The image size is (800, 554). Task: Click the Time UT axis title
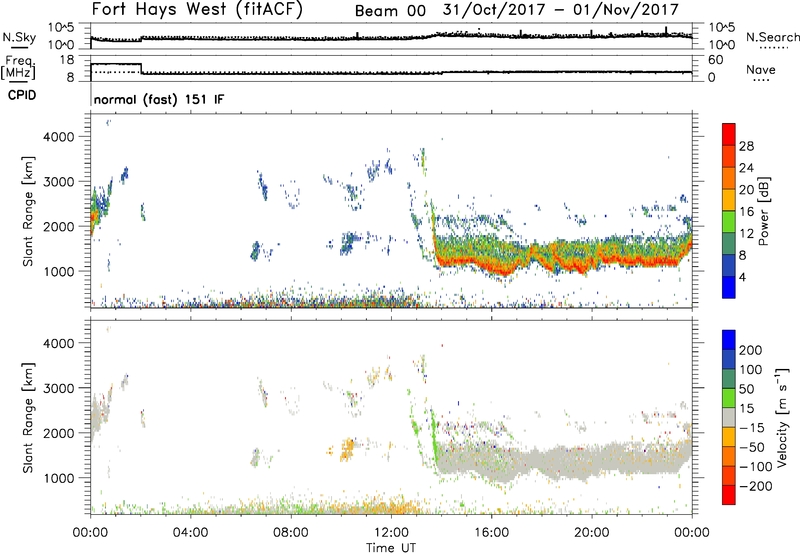pos(391,548)
